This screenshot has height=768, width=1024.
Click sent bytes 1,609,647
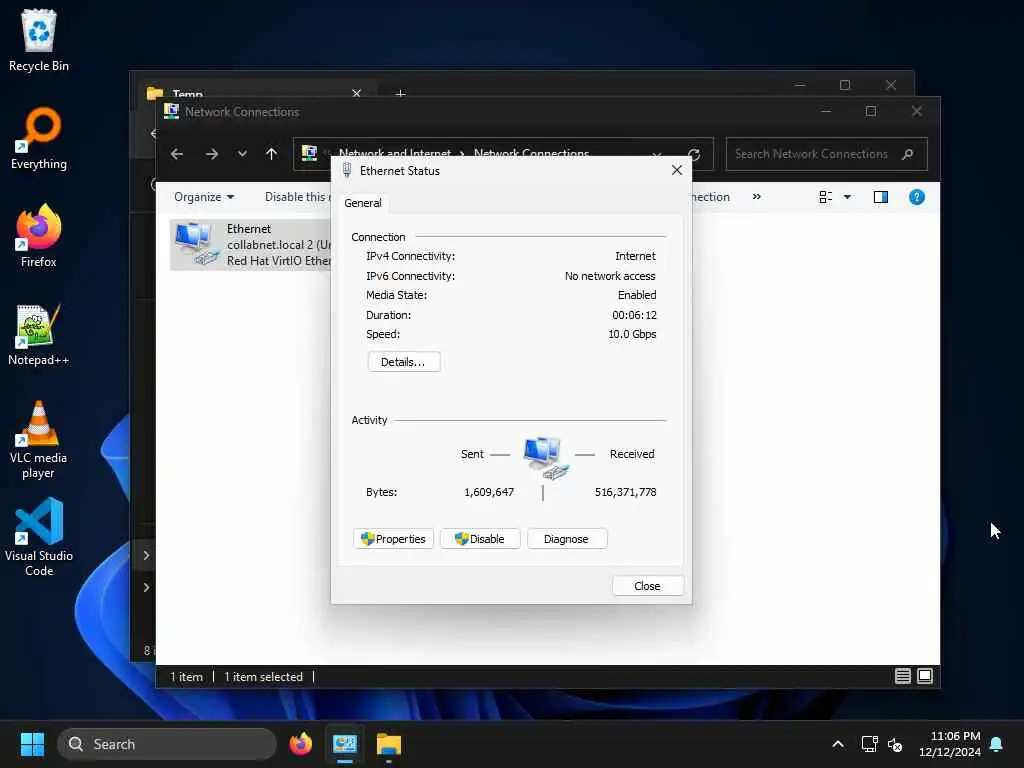tap(488, 492)
